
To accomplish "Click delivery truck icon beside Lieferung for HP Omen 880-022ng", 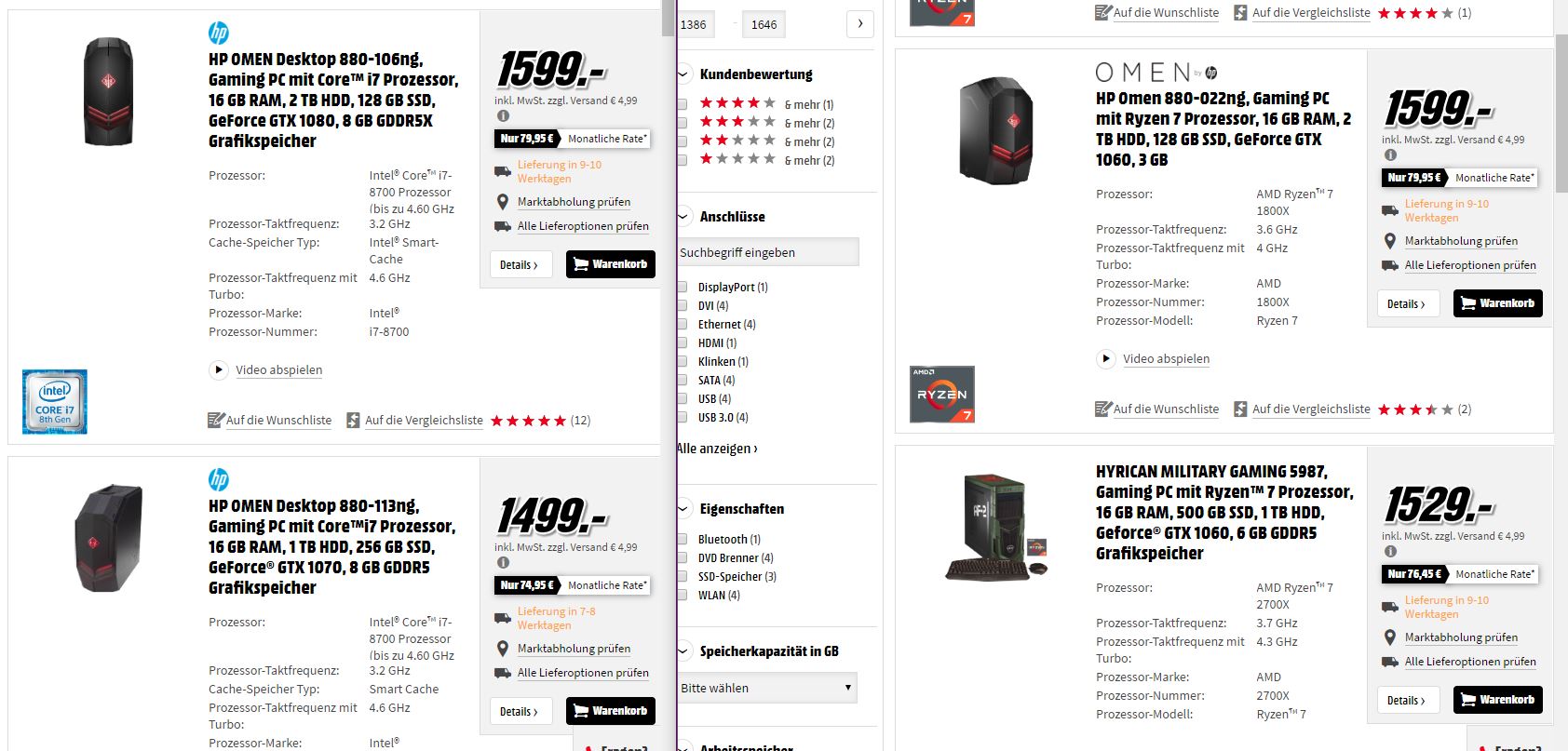I will [1390, 210].
